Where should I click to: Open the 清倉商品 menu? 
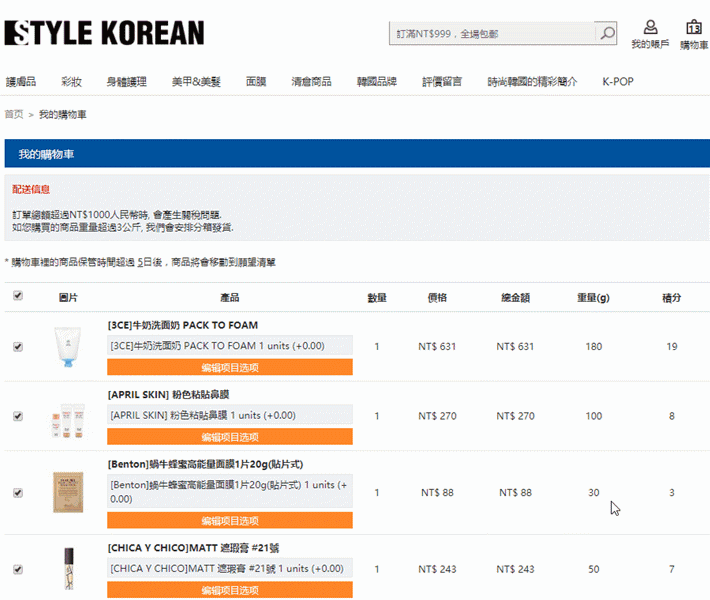[312, 82]
